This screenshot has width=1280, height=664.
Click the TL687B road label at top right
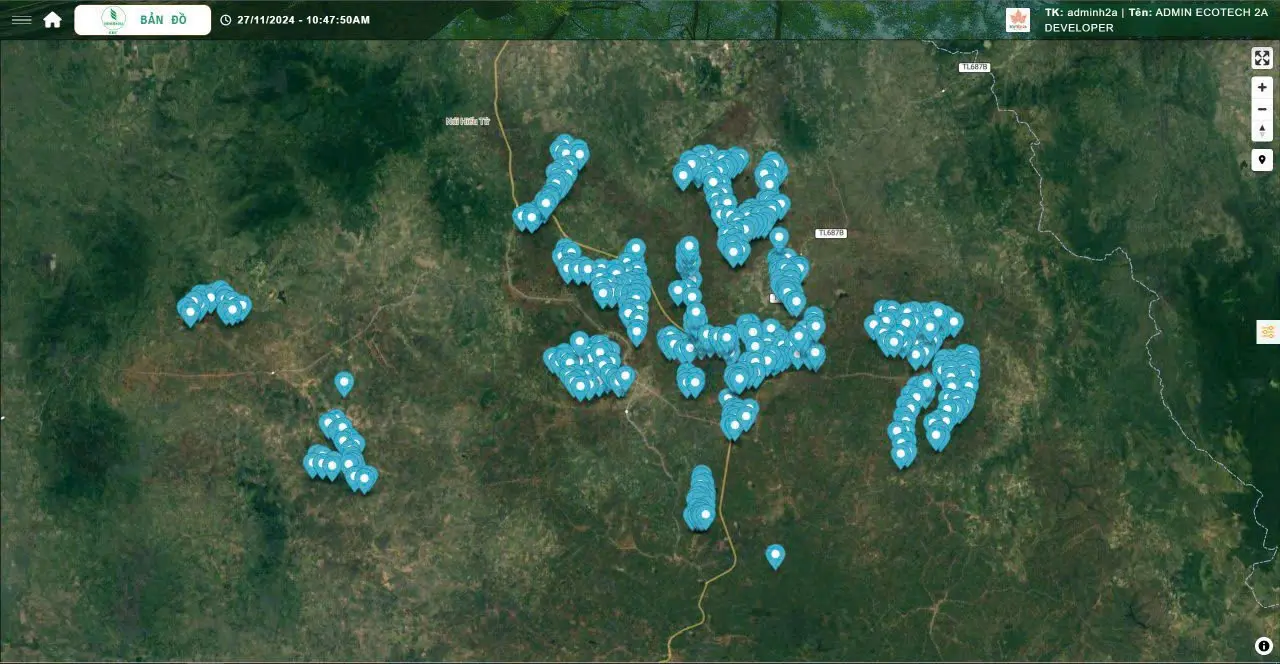coord(973,67)
